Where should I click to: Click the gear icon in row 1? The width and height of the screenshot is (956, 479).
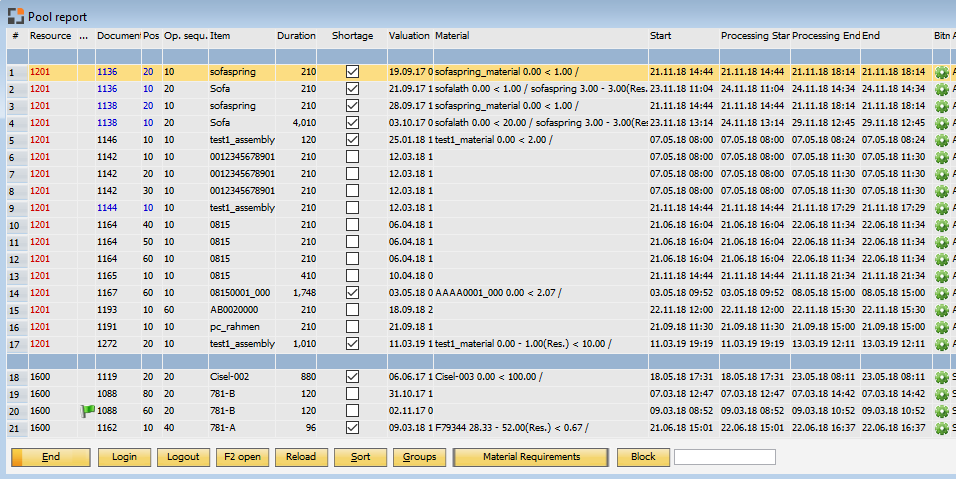[941, 72]
